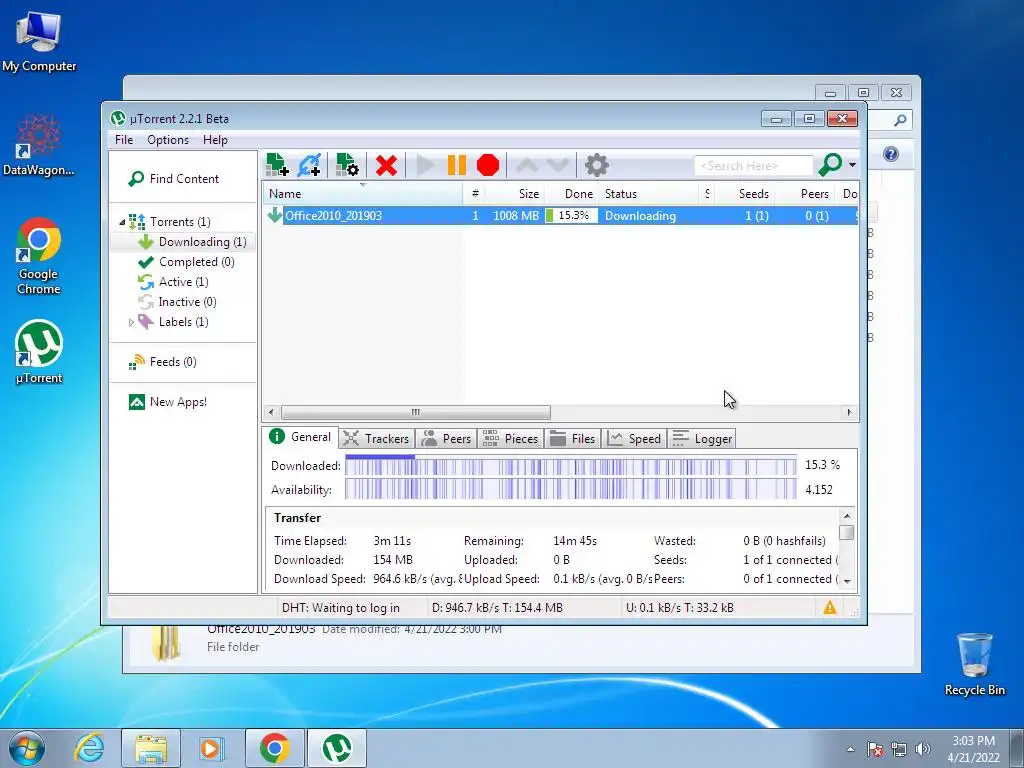Switch to the Files tab
This screenshot has height=768, width=1024.
573,439
